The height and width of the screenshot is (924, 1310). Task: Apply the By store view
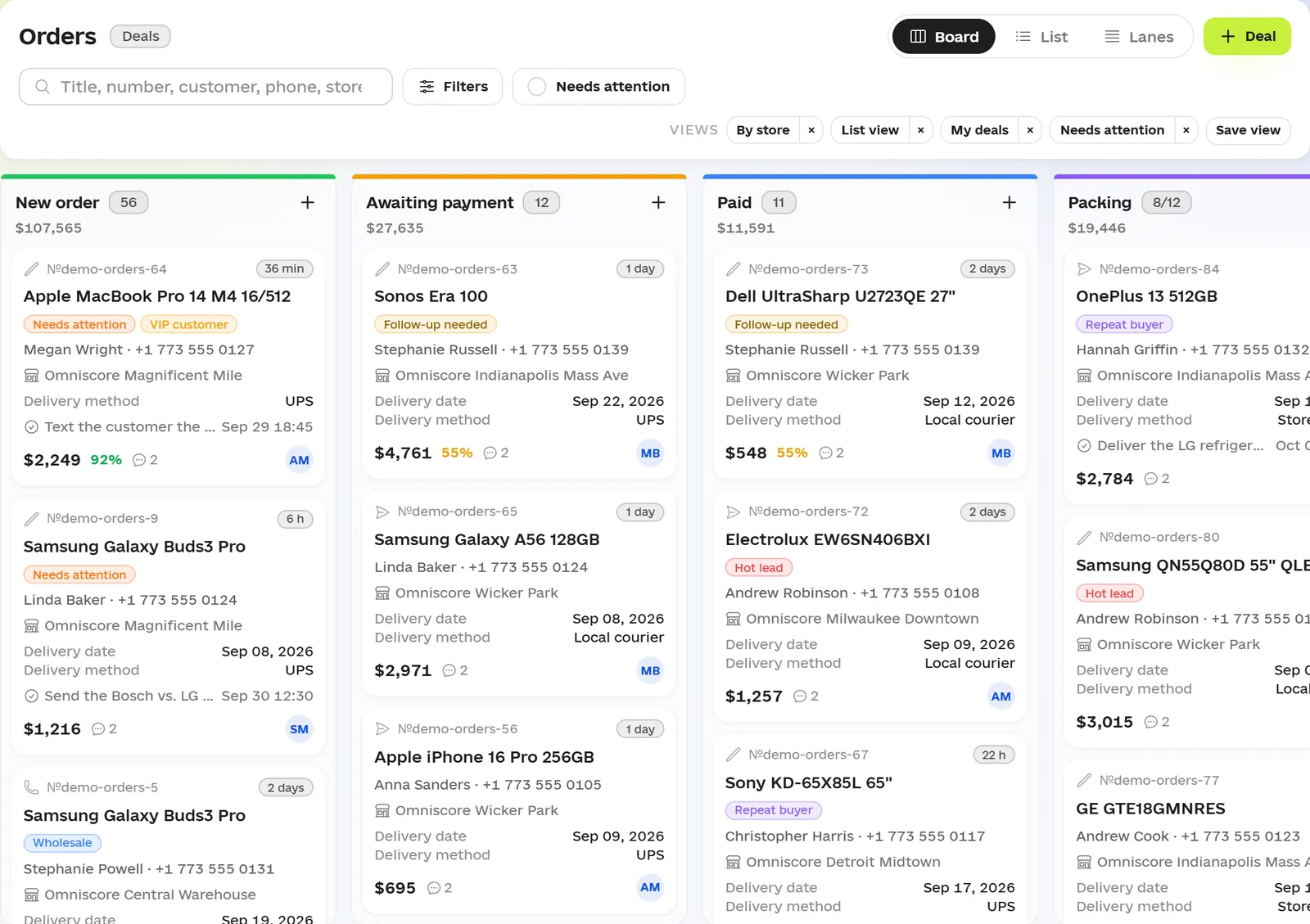[763, 130]
